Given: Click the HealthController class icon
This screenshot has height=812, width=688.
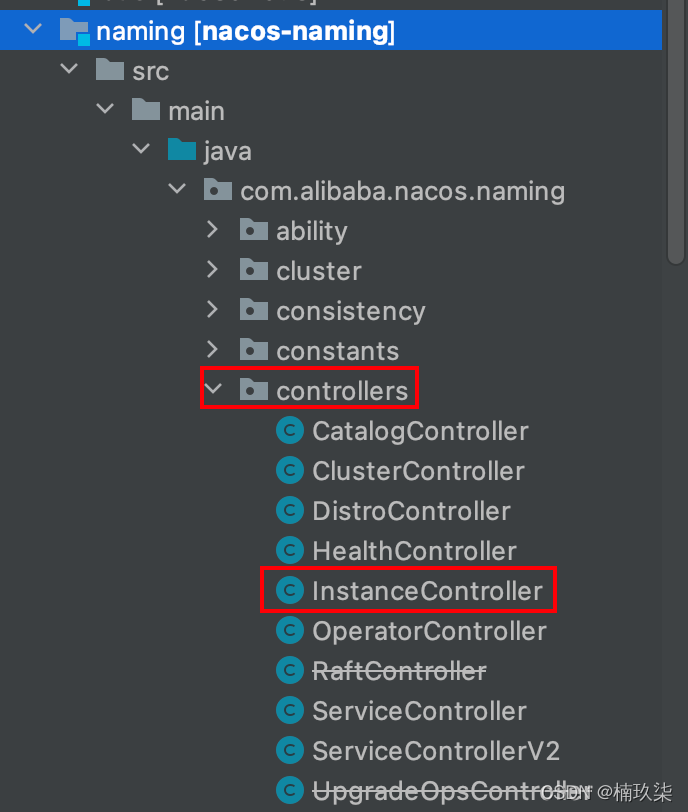Looking at the screenshot, I should (x=290, y=551).
